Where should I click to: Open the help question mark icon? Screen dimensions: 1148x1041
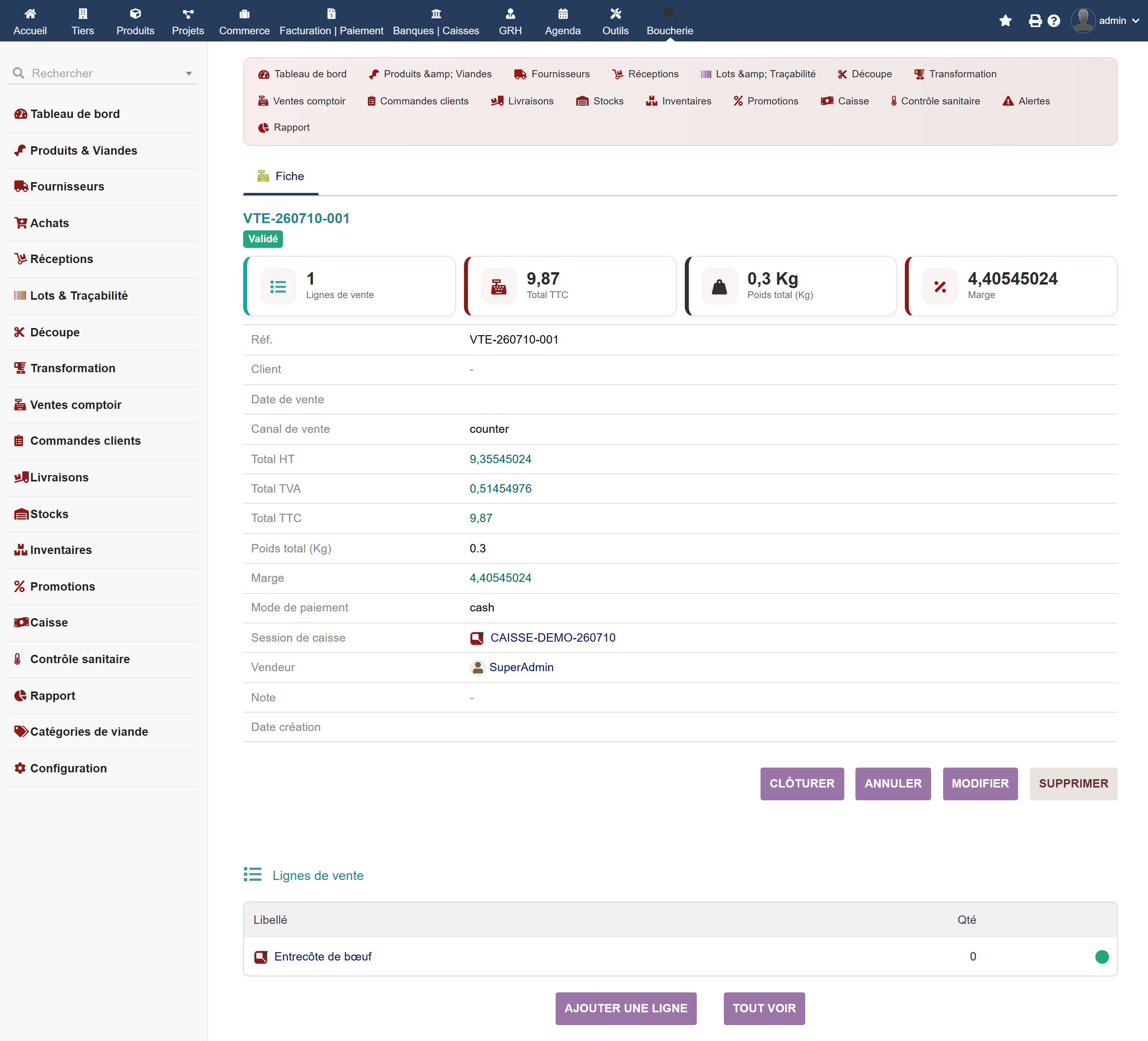coord(1054,20)
